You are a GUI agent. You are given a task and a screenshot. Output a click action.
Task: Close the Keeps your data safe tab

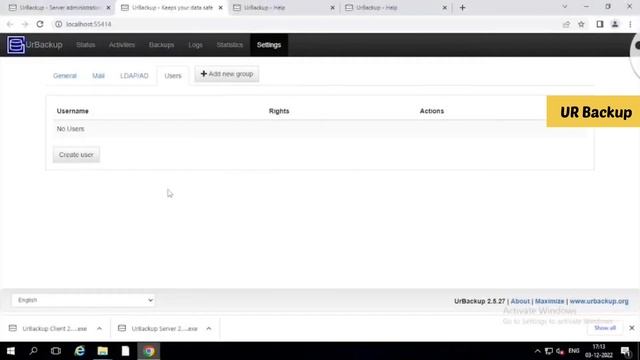click(x=220, y=8)
